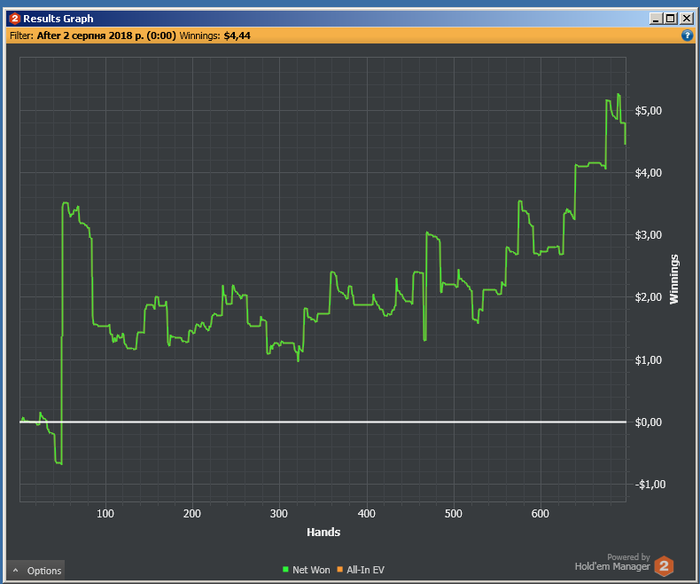
Task: Click the 'Winnings' y-axis title
Action: pos(674,279)
